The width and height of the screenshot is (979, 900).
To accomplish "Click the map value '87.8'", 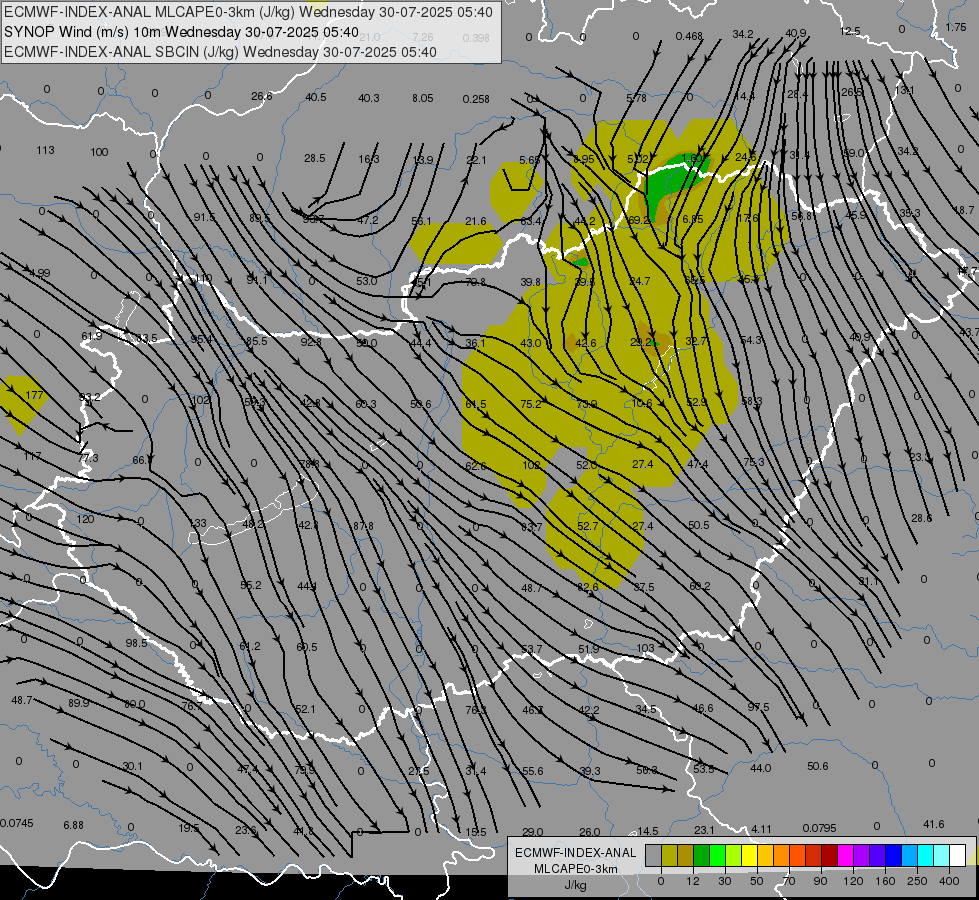I will tap(363, 527).
